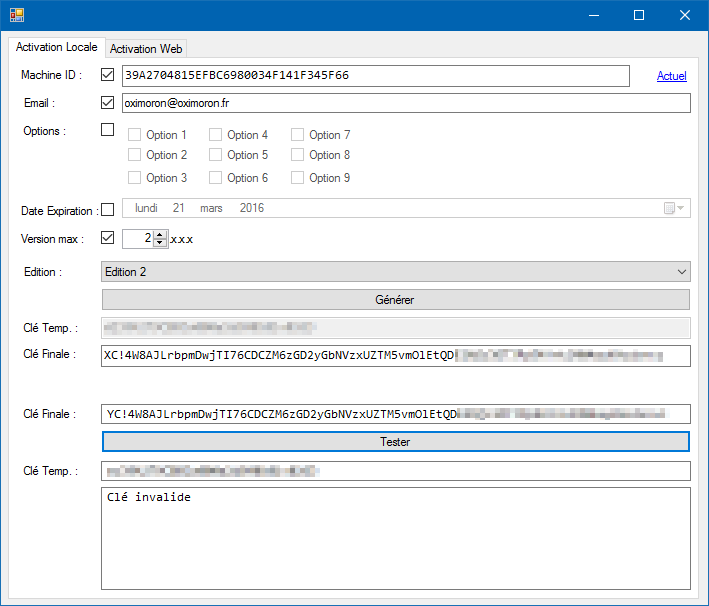Minimize the activation window
709x606 pixels.
(x=594, y=15)
